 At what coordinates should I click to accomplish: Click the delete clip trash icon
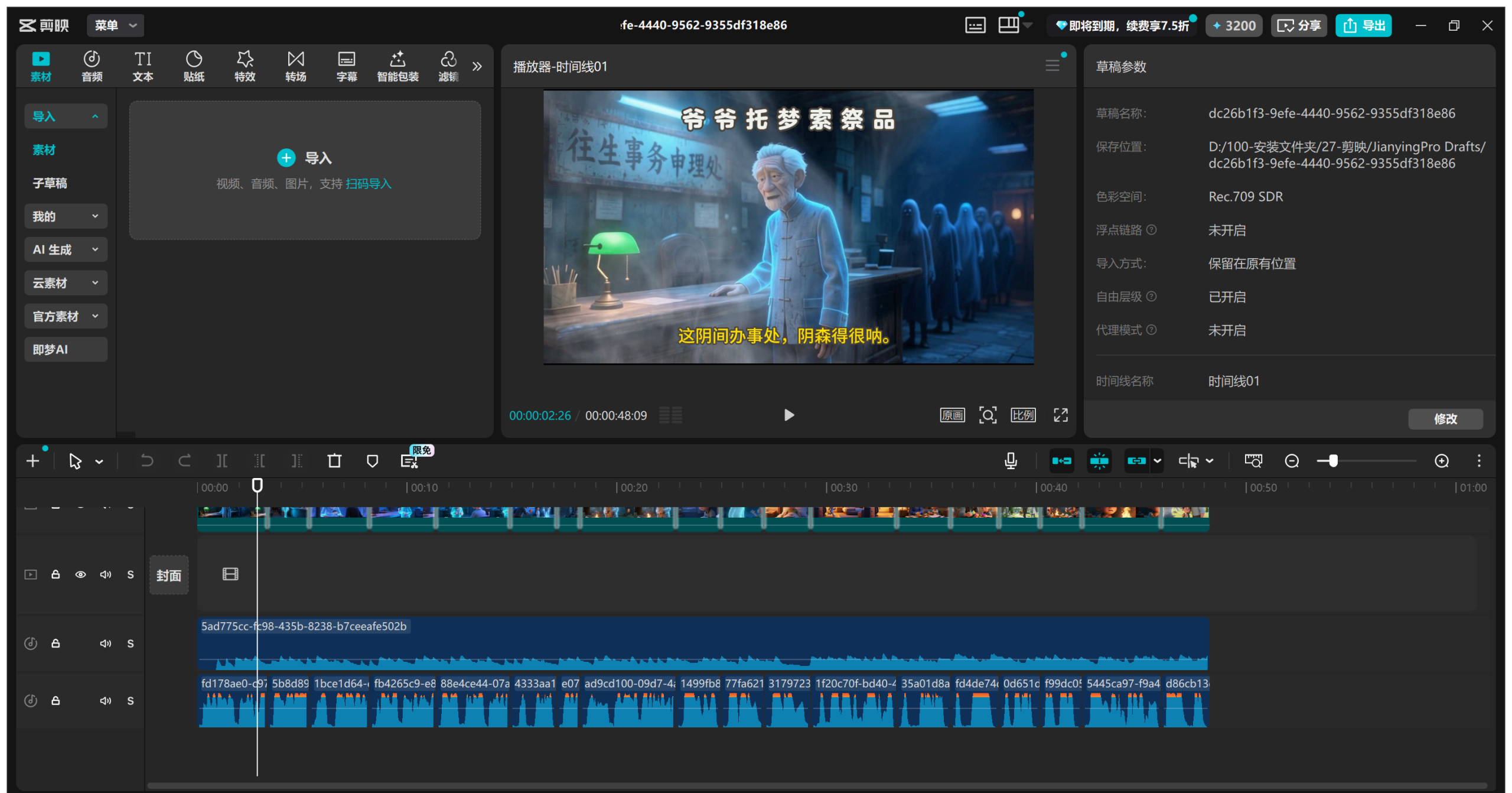pos(334,461)
